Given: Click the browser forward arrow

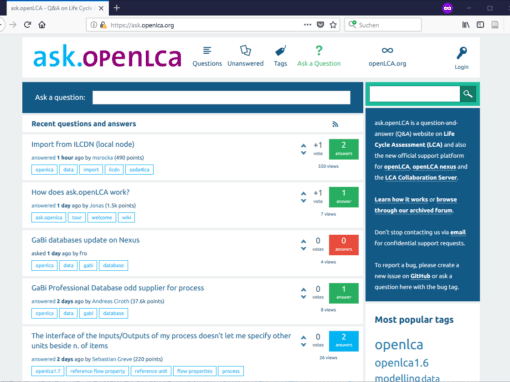Looking at the screenshot, I should (x=13, y=25).
